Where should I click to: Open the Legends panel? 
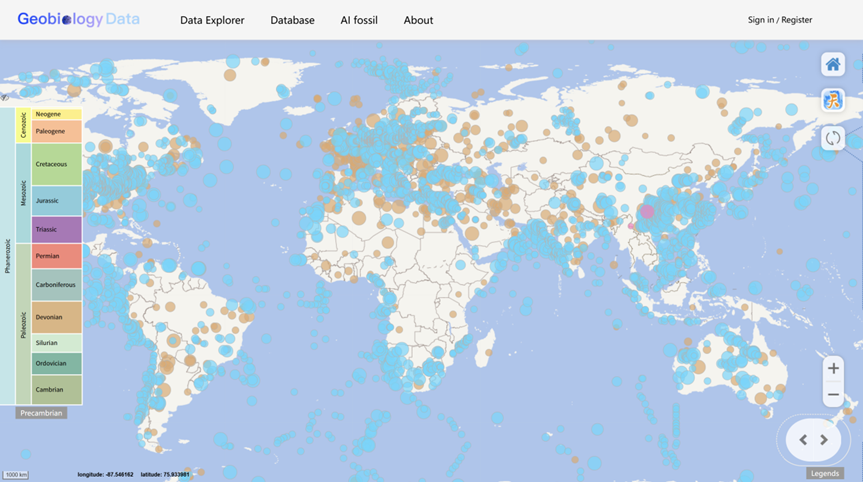[x=824, y=473]
